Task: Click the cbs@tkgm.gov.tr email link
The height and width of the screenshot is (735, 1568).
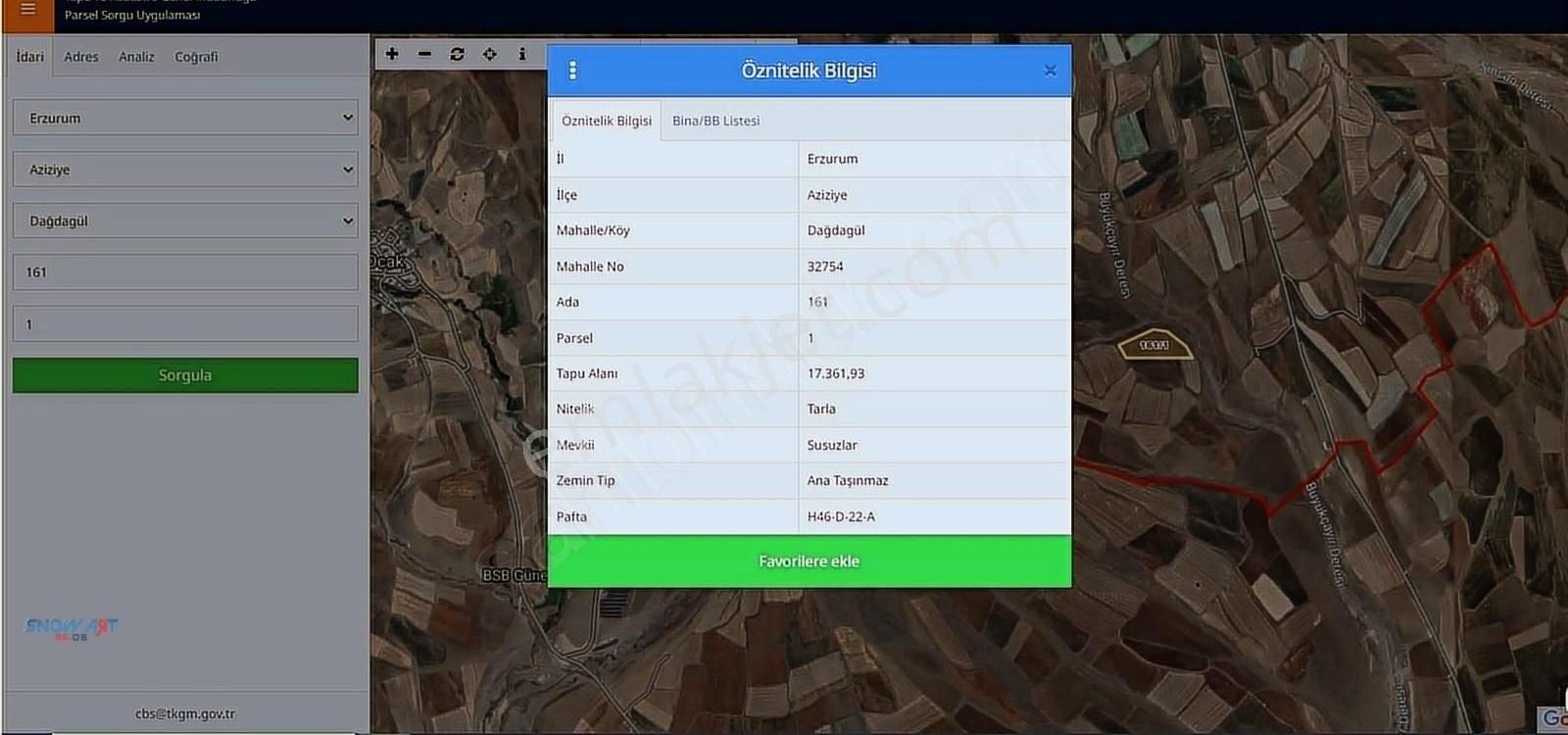Action: click(185, 714)
